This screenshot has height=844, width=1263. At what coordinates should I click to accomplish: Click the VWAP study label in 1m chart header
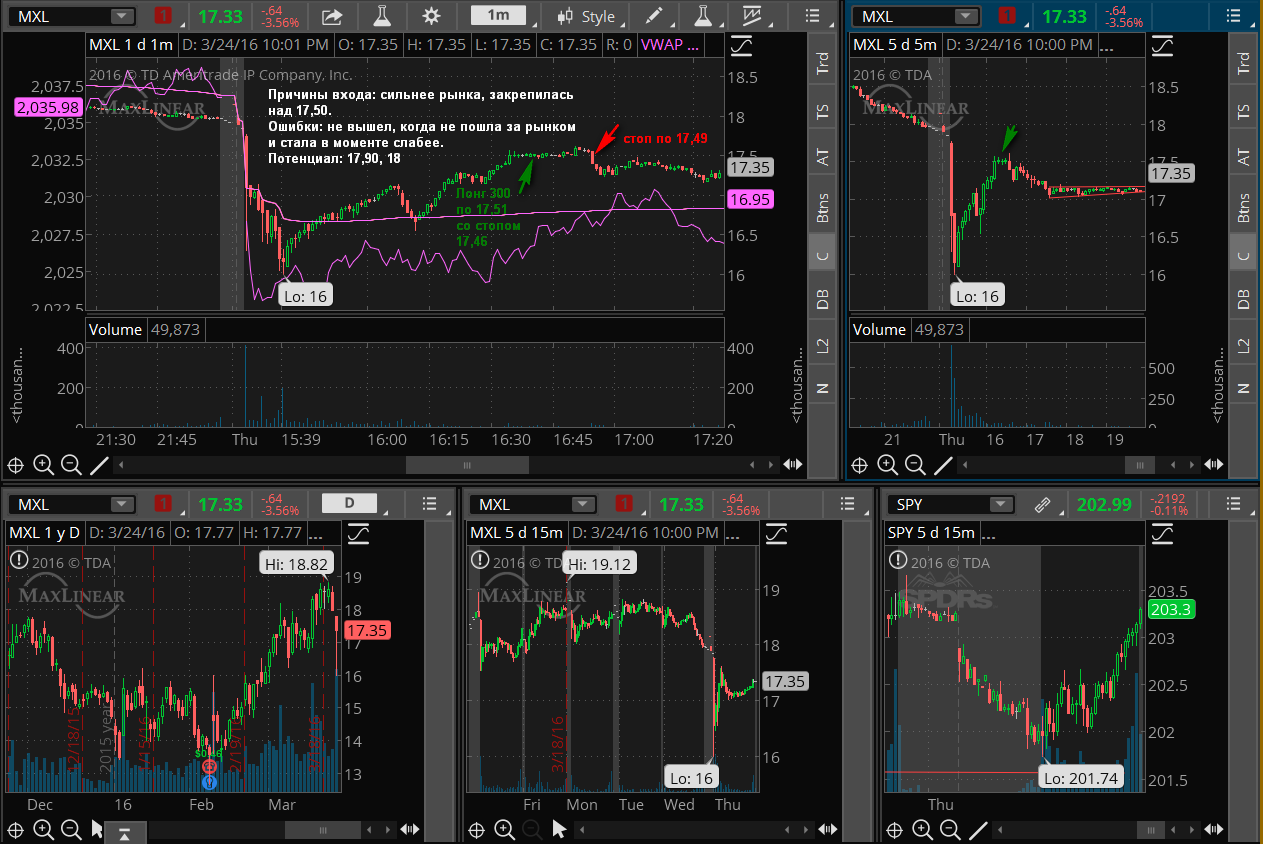click(670, 45)
